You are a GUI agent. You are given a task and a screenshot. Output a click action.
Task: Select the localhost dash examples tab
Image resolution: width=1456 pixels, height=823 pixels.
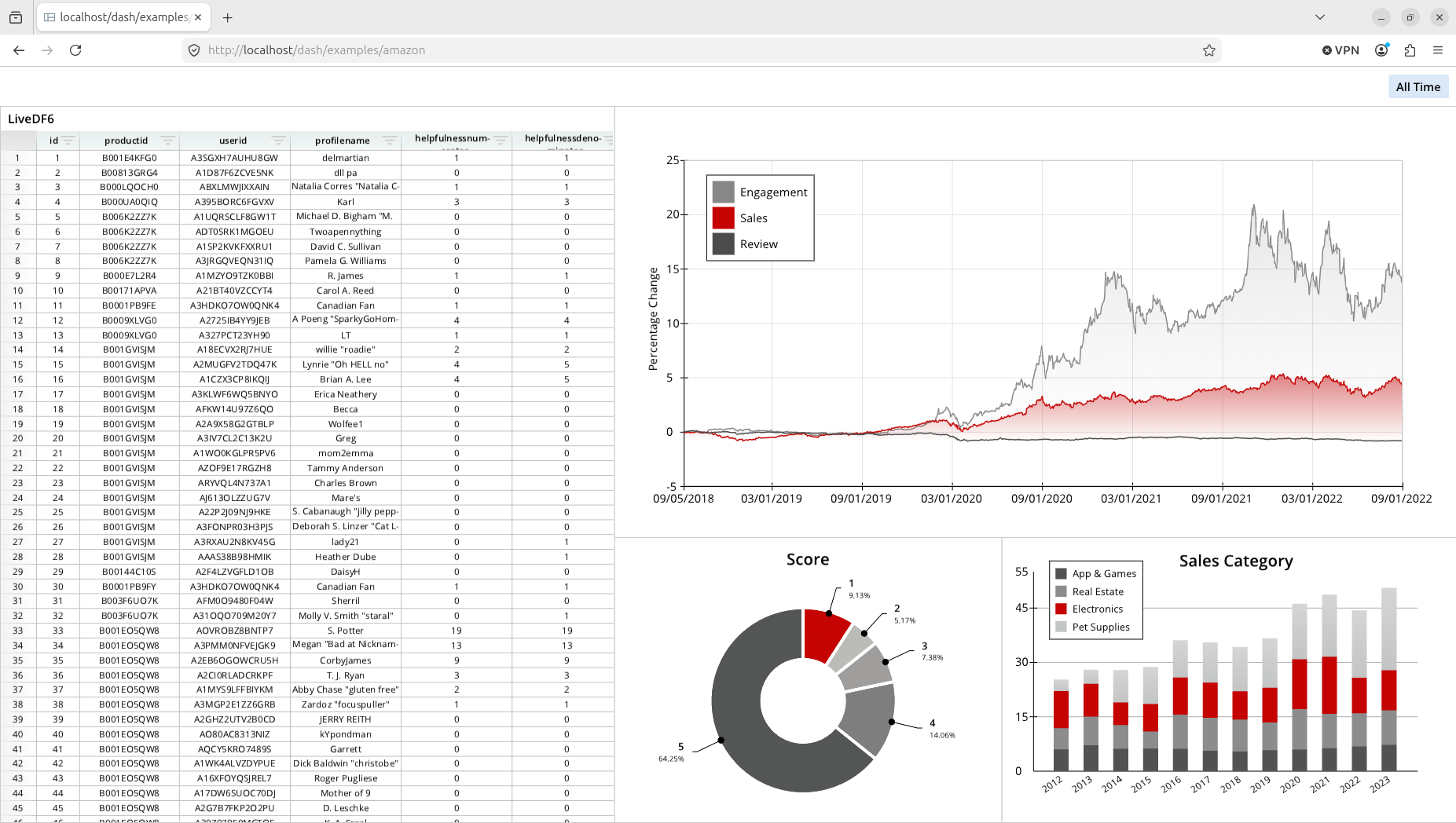[123, 17]
